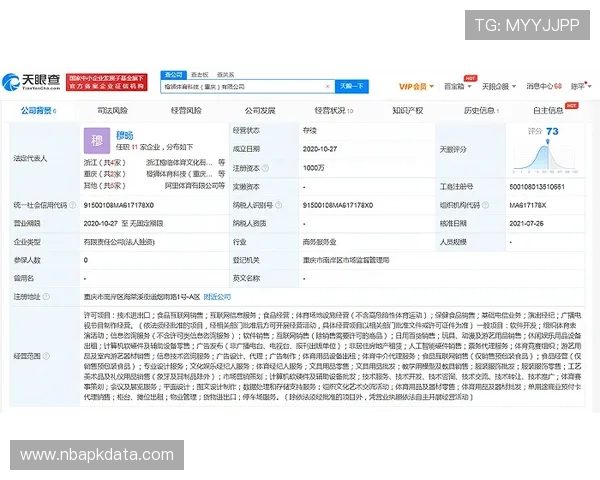Click the 天眼评分 score chart
The height and width of the screenshot is (480, 600).
545,158
